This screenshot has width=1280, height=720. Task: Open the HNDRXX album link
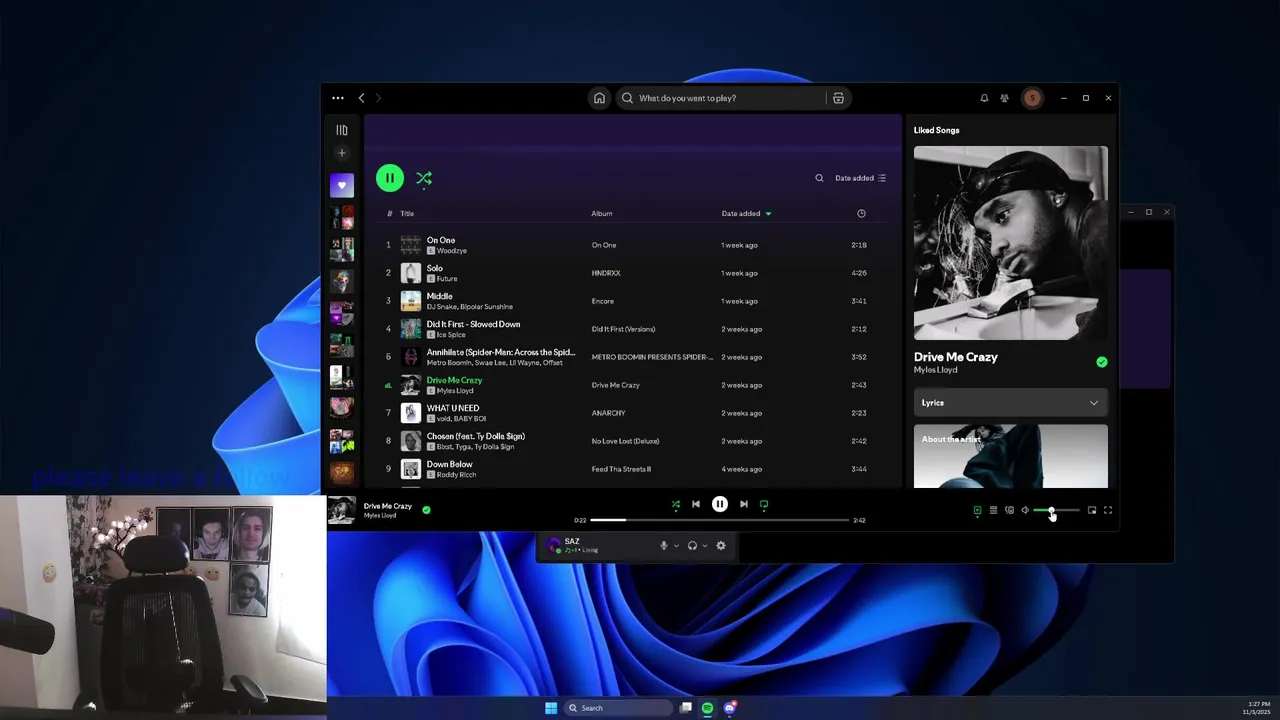click(x=606, y=273)
